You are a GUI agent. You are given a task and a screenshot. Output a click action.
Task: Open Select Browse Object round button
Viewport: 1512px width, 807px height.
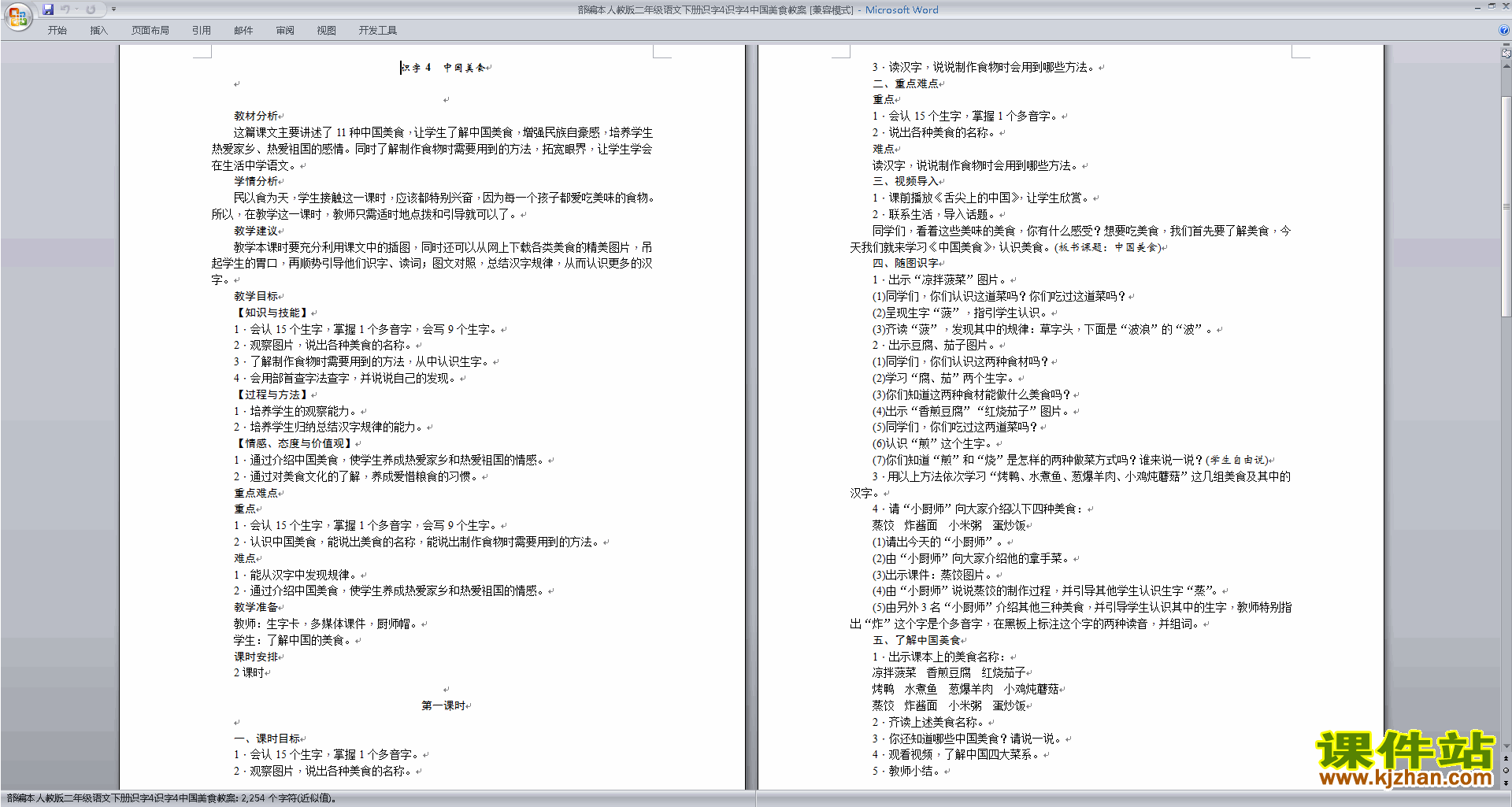(1506, 771)
